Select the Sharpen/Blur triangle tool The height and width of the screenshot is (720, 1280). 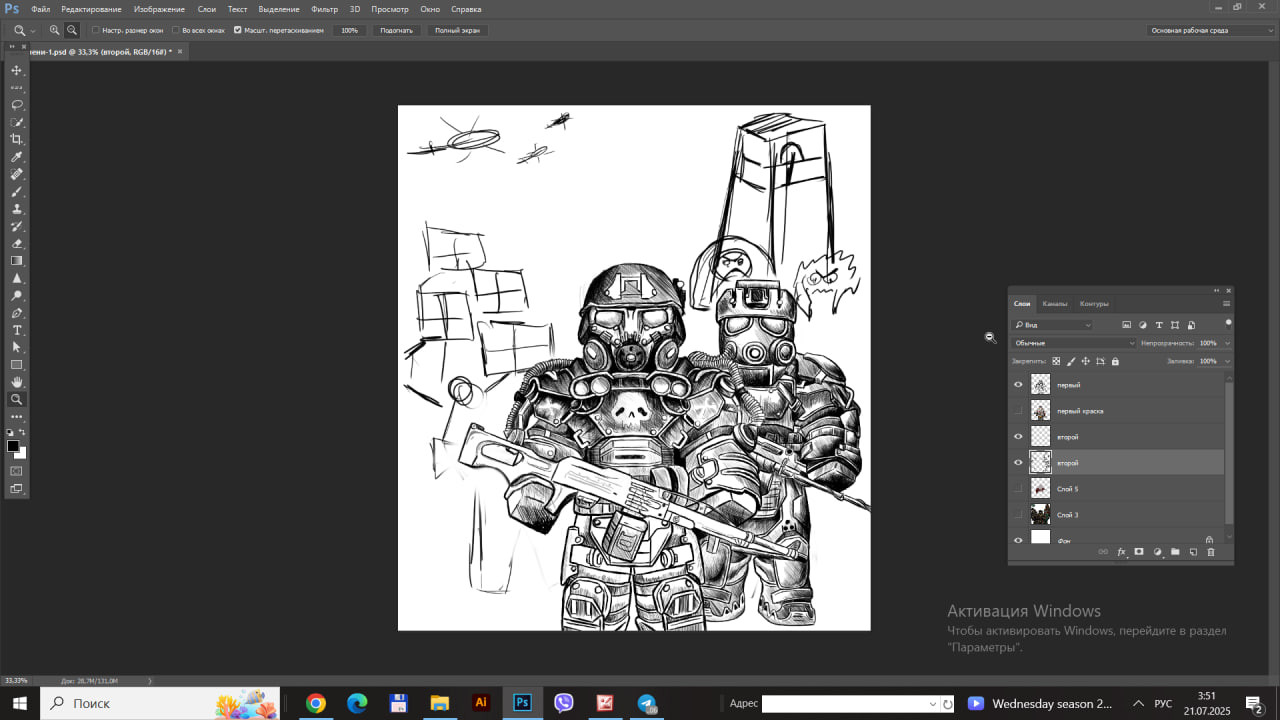click(x=16, y=278)
